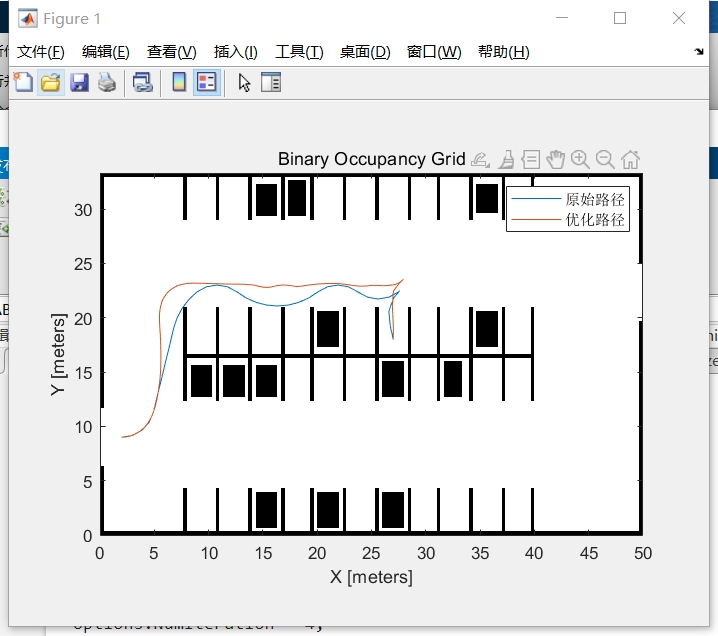Toggle the legend with the Insert Legend icon
718x636 pixels.
(x=207, y=83)
